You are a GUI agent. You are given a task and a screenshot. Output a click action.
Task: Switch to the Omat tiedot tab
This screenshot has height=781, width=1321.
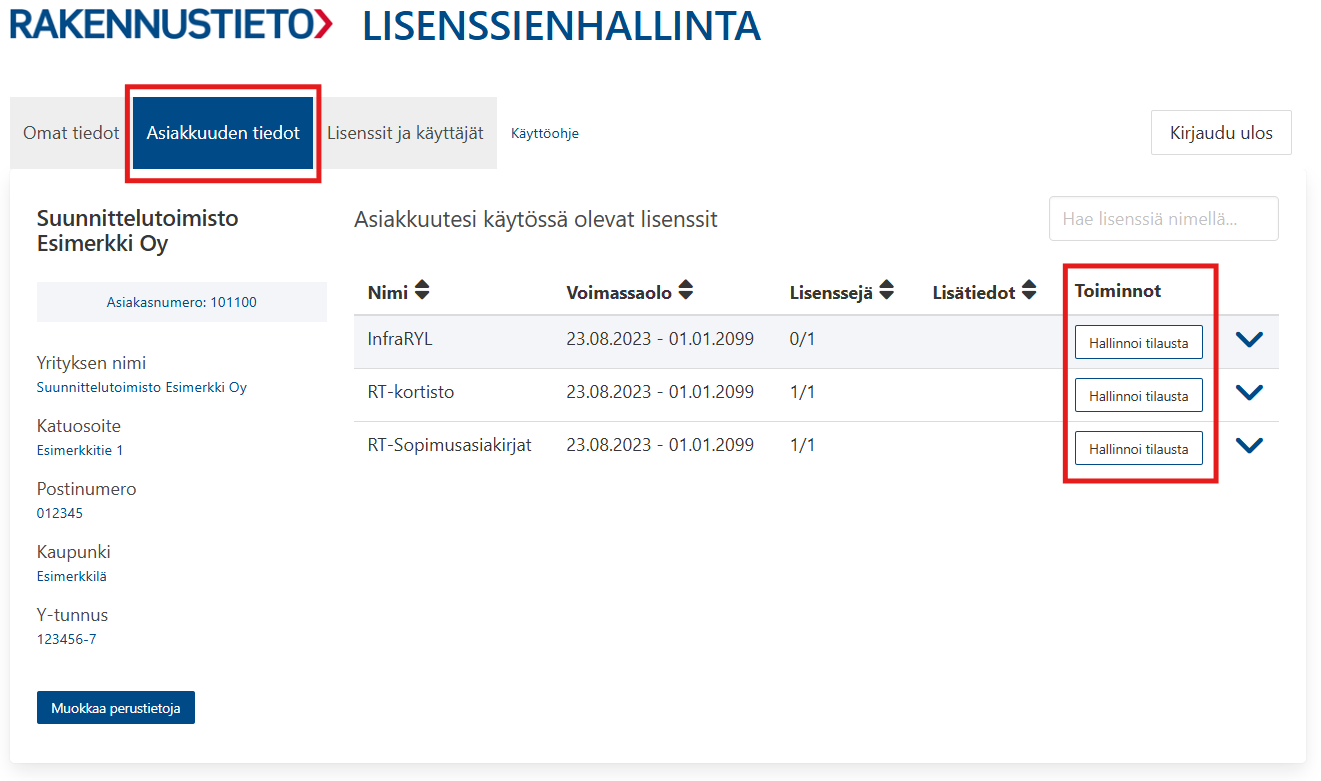point(71,133)
